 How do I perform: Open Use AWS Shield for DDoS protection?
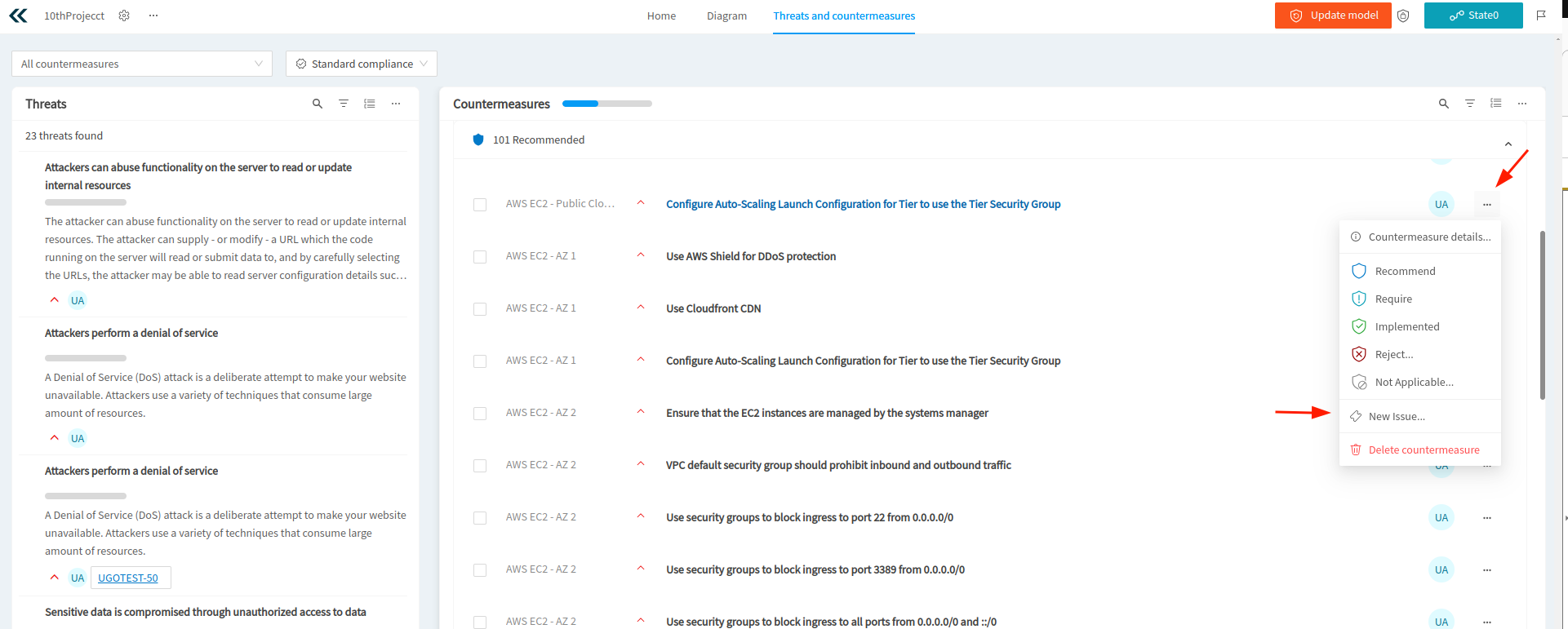[751, 256]
